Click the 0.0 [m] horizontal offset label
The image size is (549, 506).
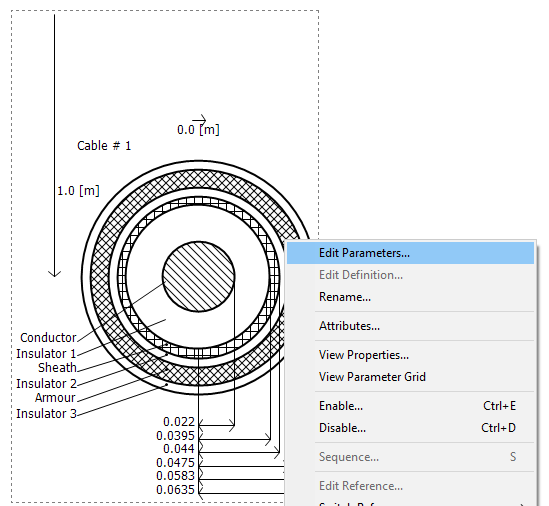198,130
